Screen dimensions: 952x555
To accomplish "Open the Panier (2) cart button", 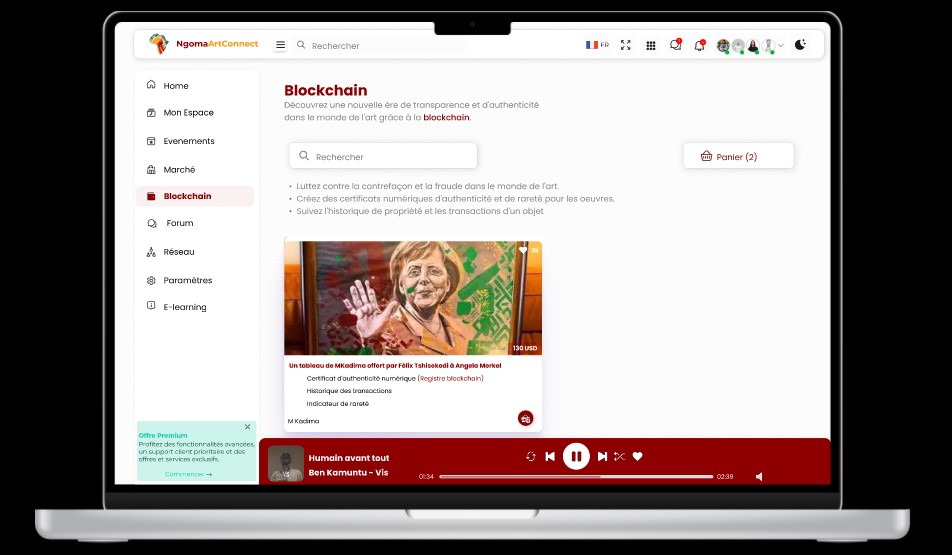I will click(738, 156).
